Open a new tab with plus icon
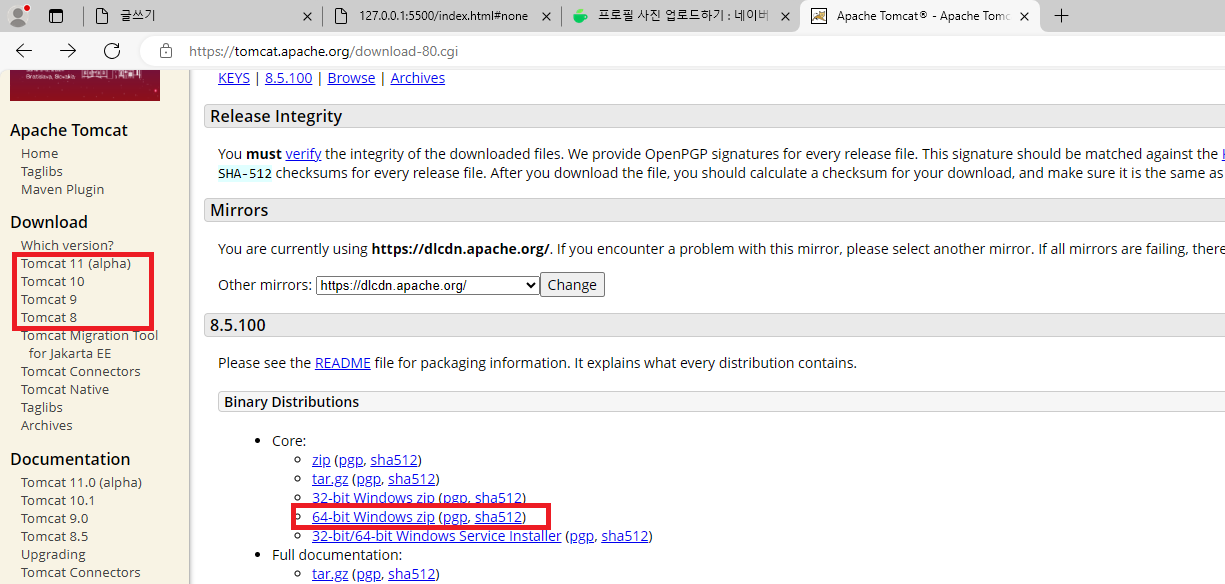 coord(1062,16)
